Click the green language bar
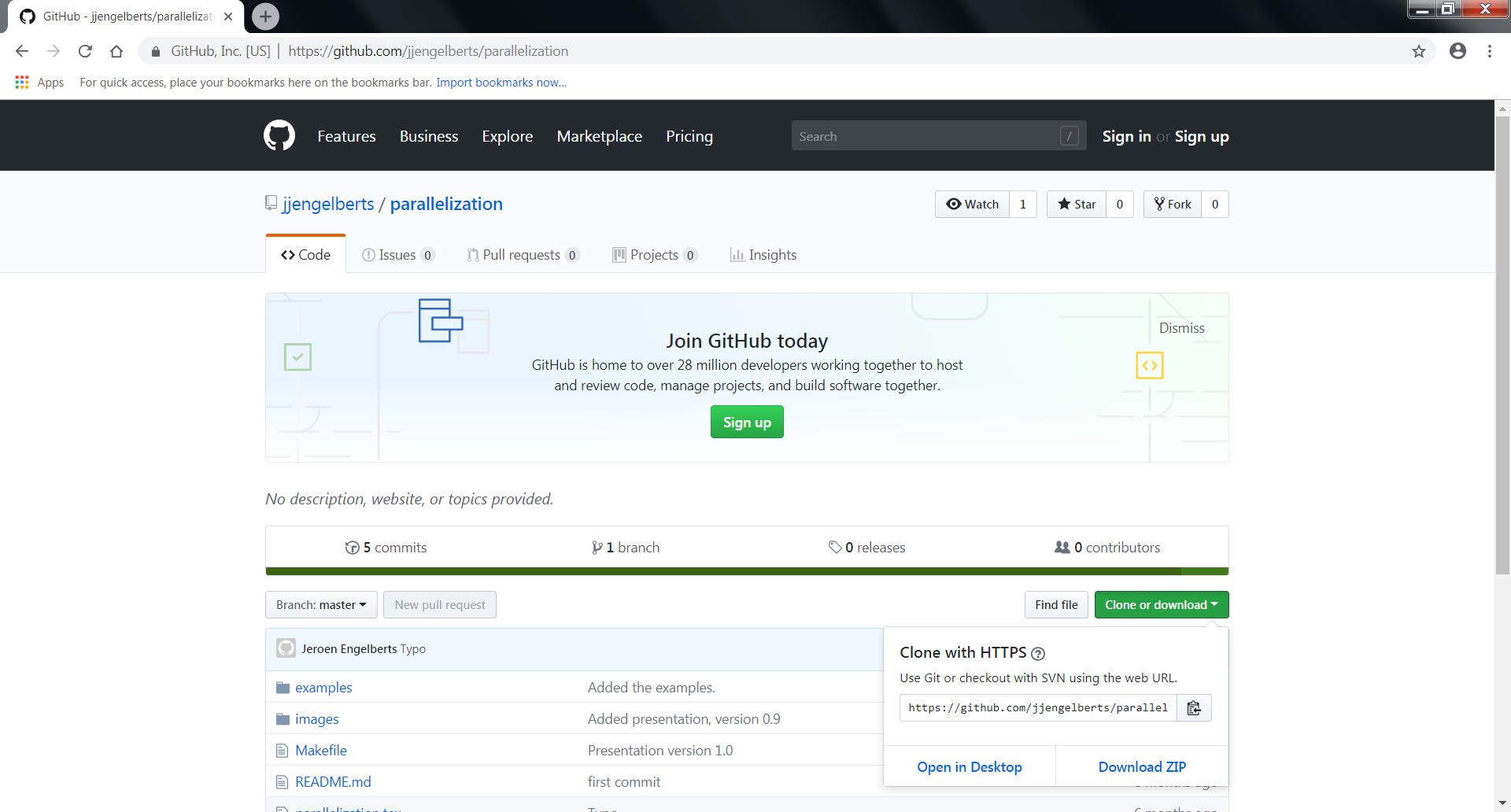 746,571
